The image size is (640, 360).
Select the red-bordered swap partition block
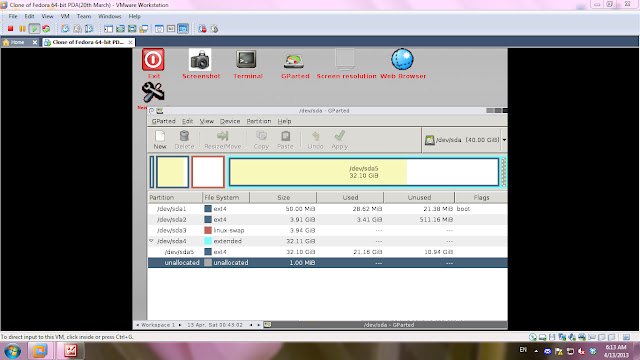point(208,172)
